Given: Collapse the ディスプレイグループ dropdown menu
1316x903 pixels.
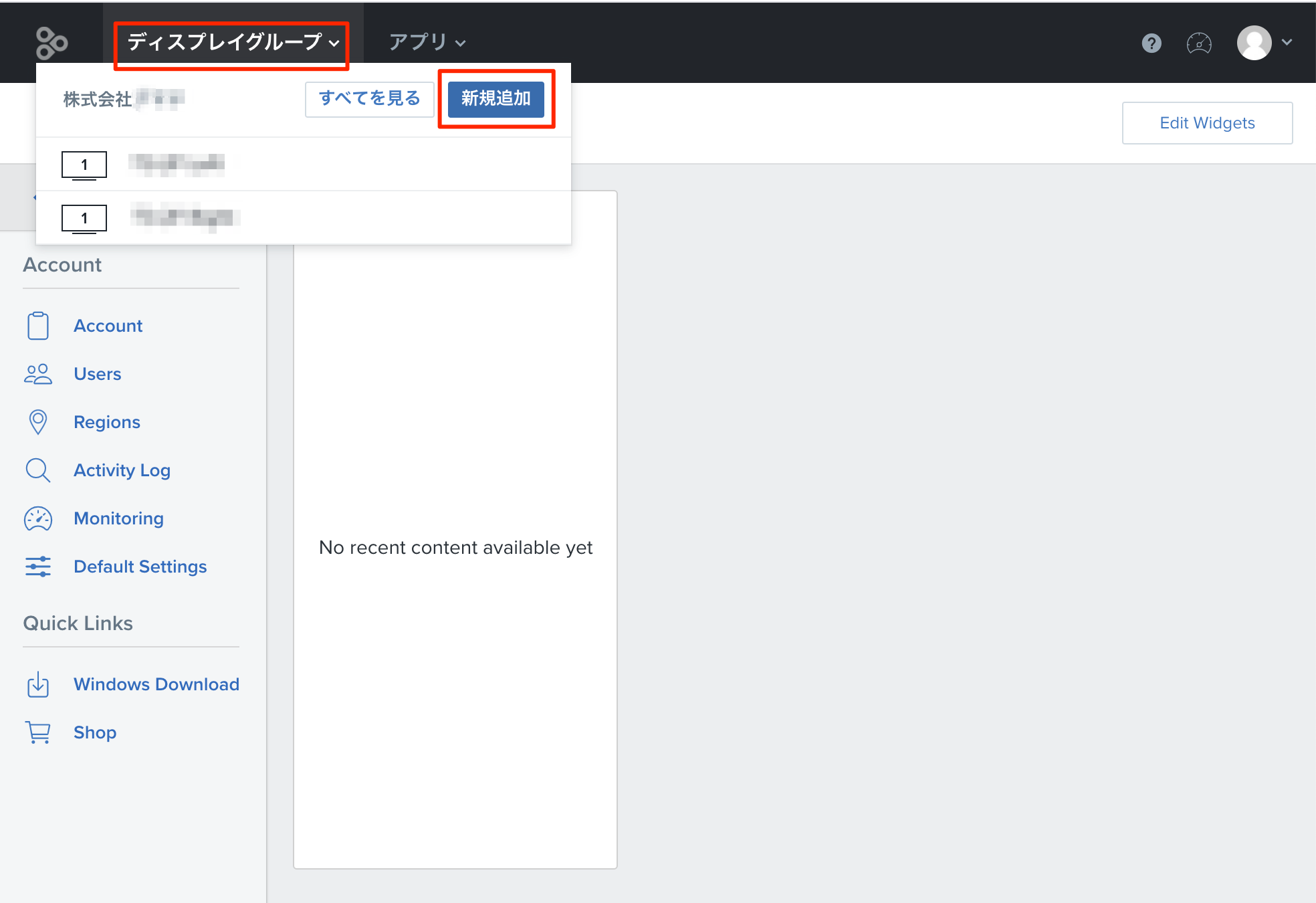Looking at the screenshot, I should pos(232,43).
